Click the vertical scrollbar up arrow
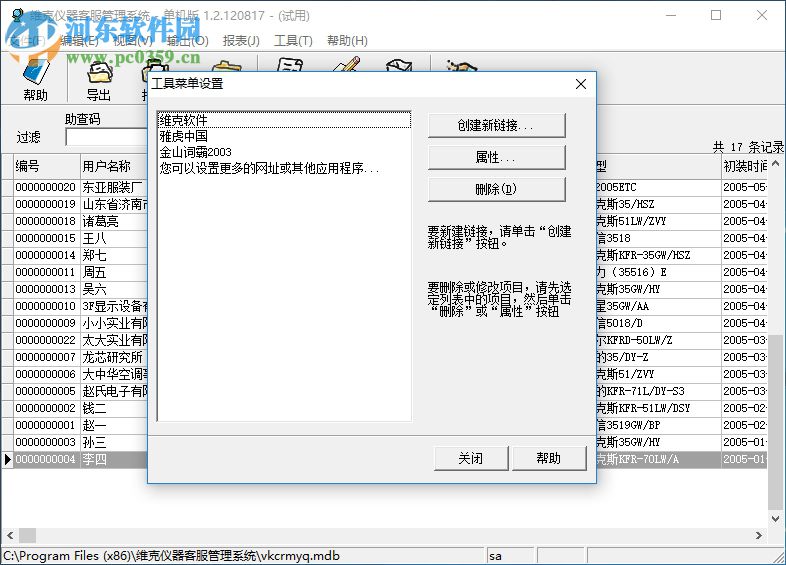Screen dimensions: 786x565 coord(775,163)
